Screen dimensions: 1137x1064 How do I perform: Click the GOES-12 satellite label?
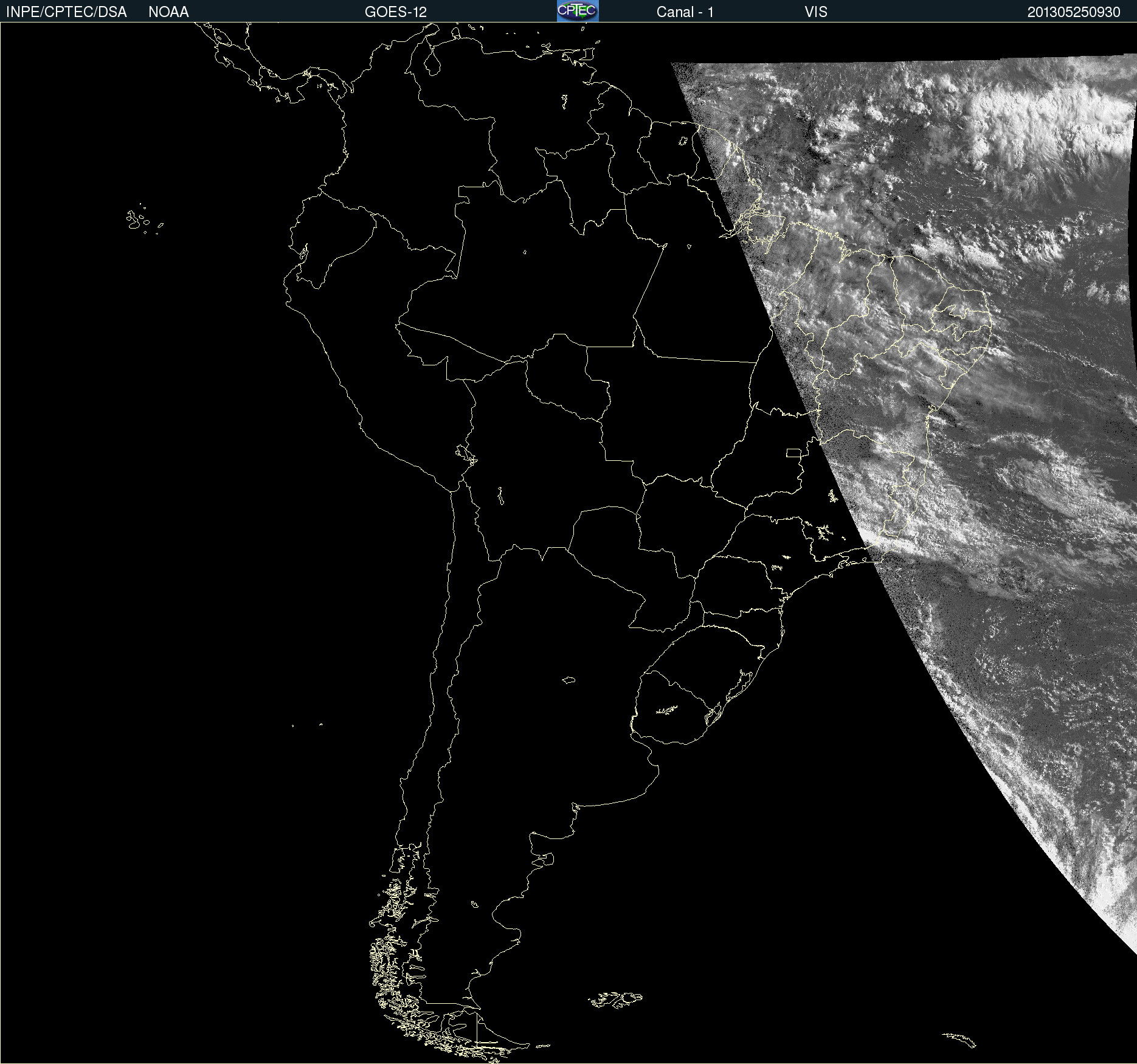(396, 12)
